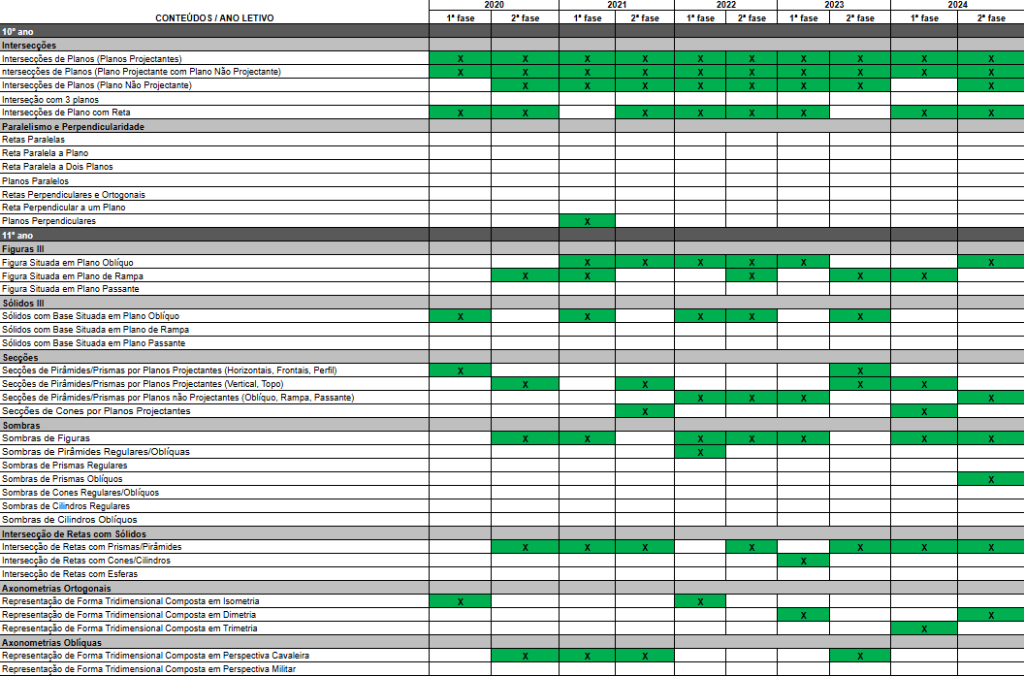Click the X in 'Planos Perpendiculares' row
This screenshot has width=1024, height=676.
587,221
